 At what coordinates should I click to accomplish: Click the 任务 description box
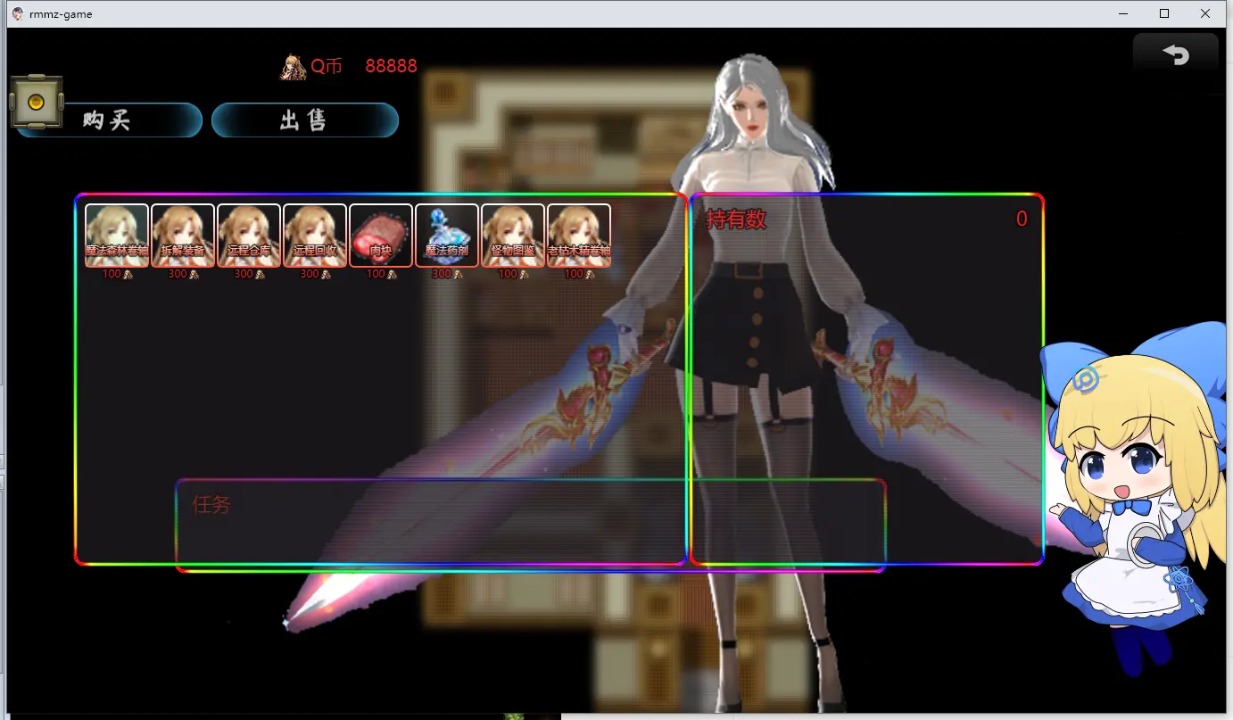coord(531,525)
